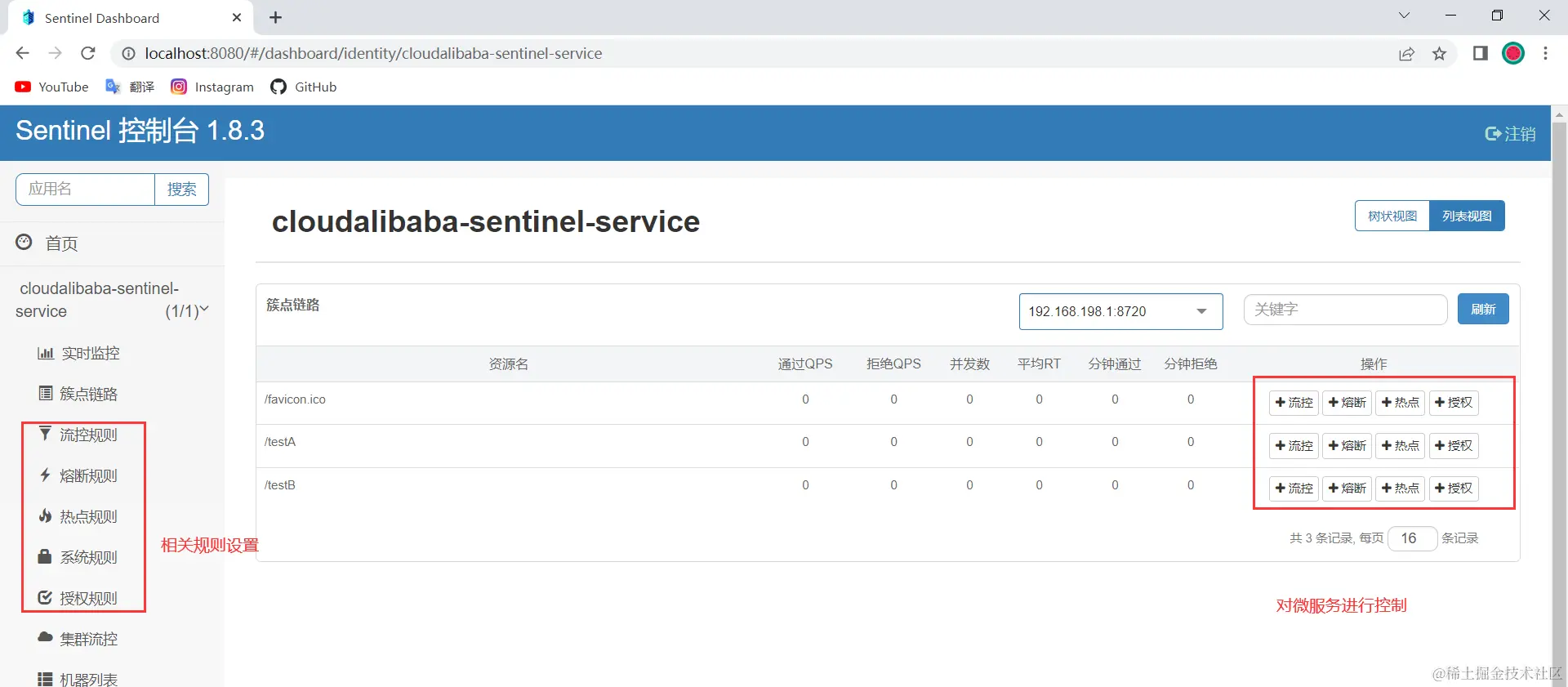Expand machine dropdown 192.168.198.1:8720
Screen dimensions: 1568x687
pyautogui.click(x=1120, y=311)
